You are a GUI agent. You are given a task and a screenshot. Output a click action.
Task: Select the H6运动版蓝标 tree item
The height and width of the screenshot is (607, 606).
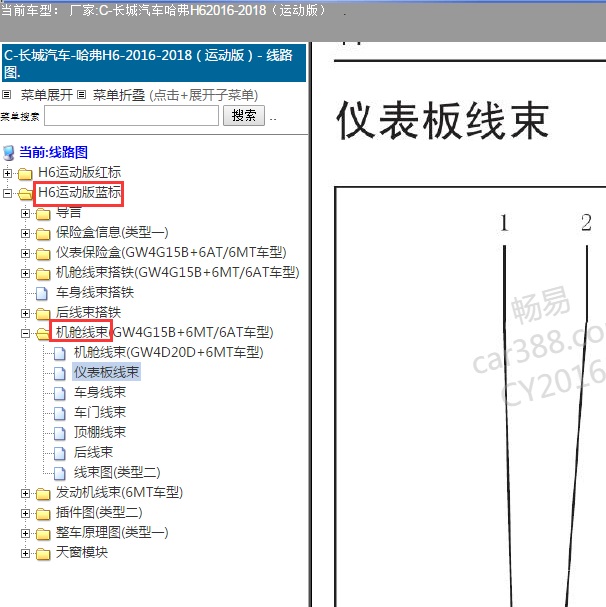tap(79, 192)
